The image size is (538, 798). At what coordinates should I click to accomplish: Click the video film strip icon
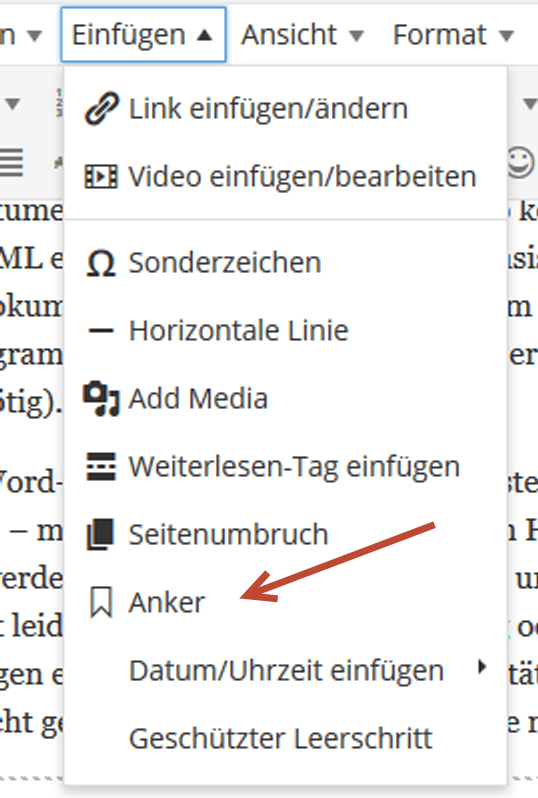tap(101, 177)
